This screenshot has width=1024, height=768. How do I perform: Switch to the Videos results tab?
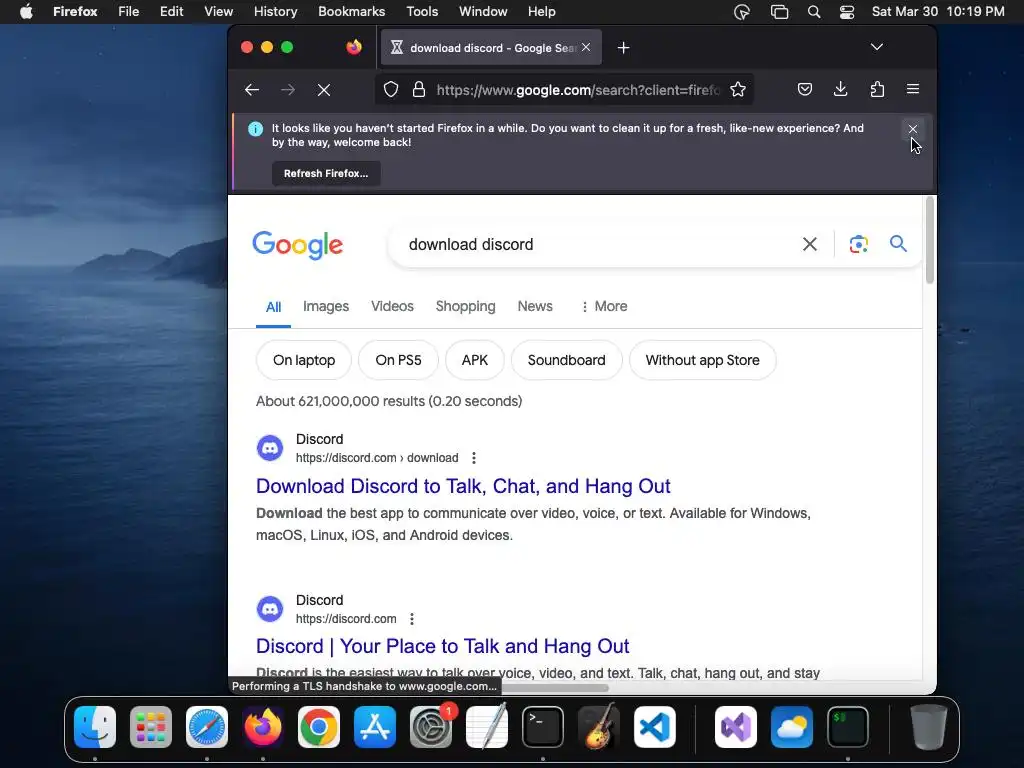pyautogui.click(x=392, y=306)
